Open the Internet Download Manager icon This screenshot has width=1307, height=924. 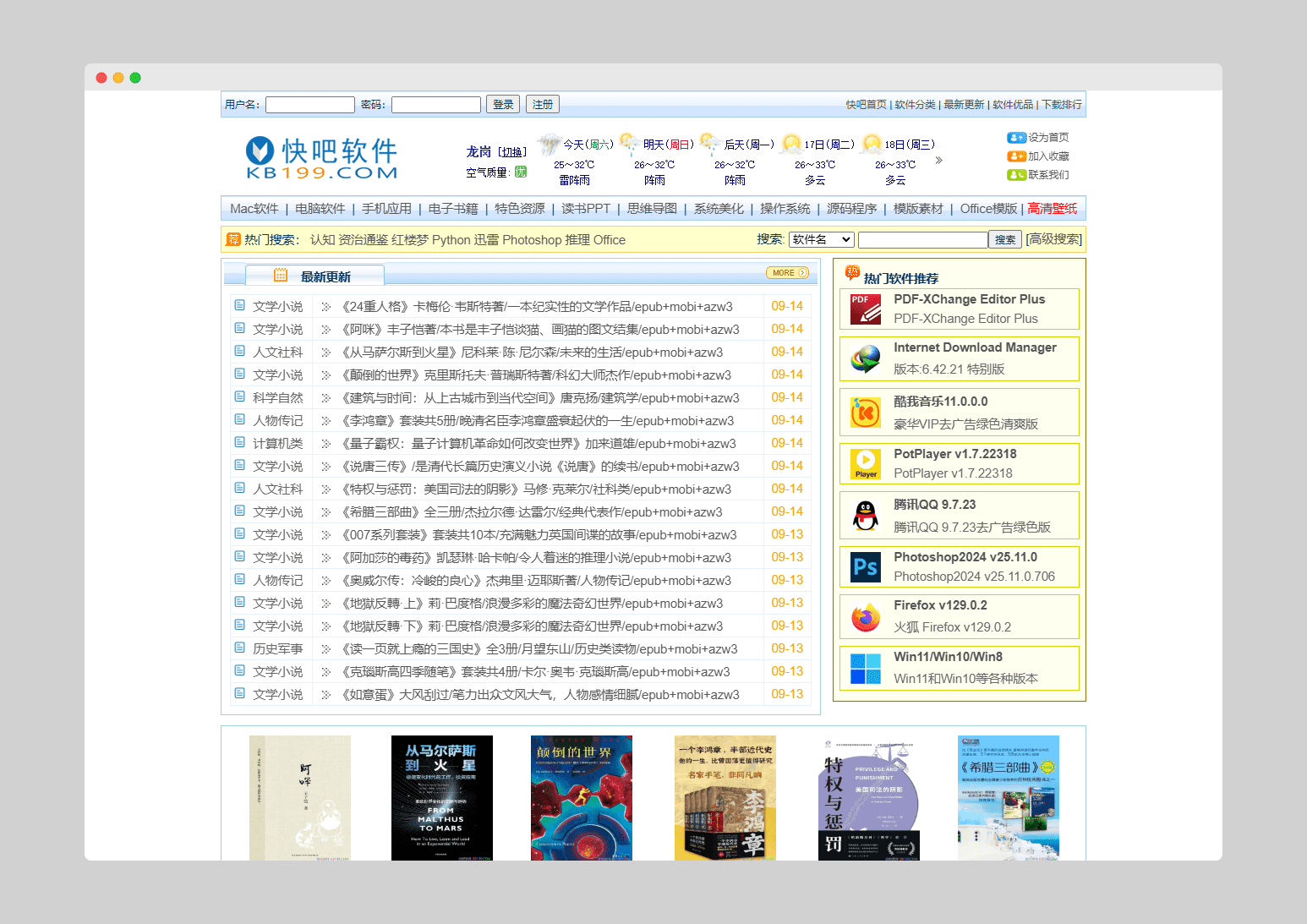[x=865, y=359]
